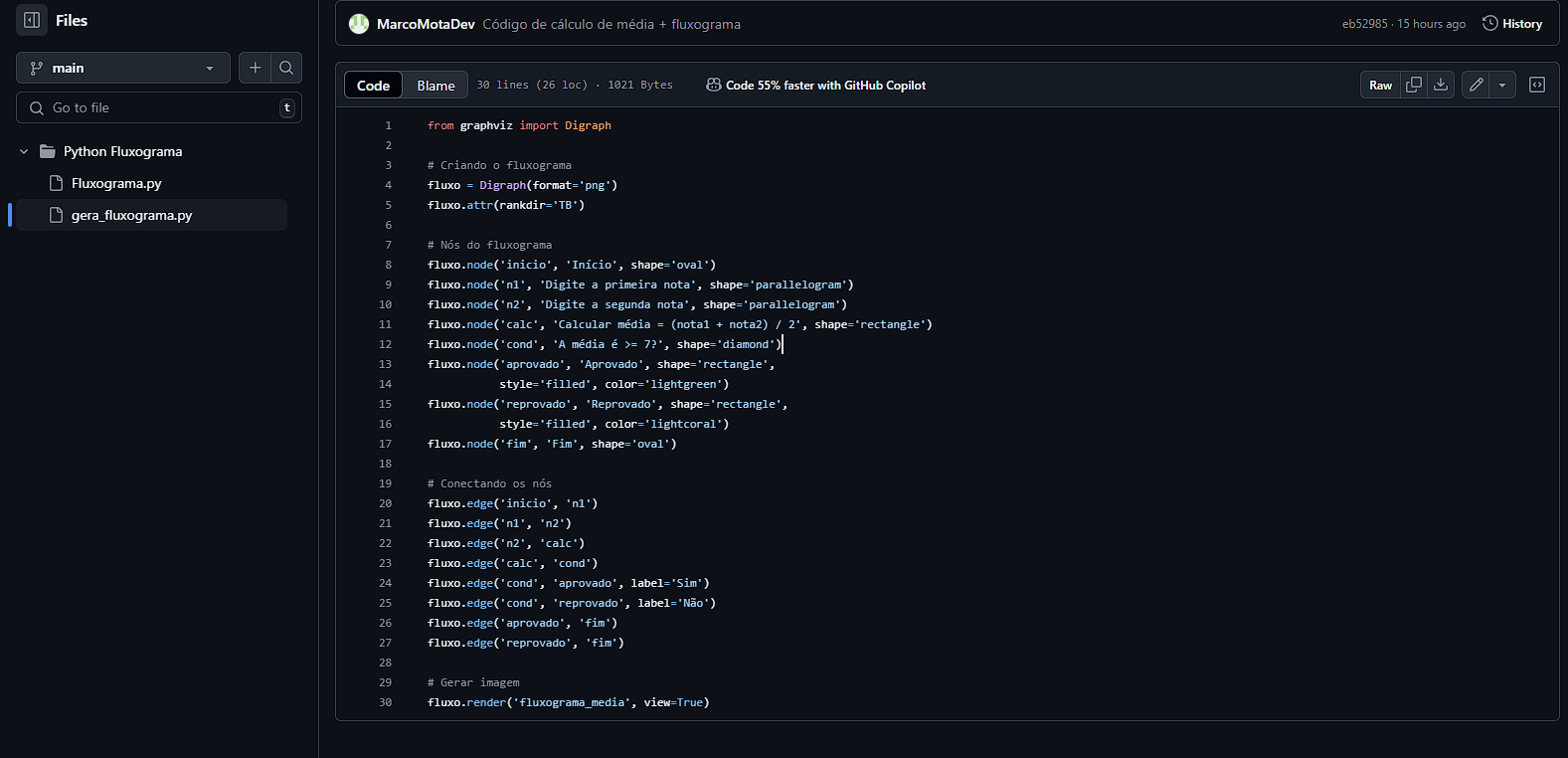This screenshot has height=758, width=1568.
Task: Open MarcoMotaDev profile link
Action: [x=426, y=24]
